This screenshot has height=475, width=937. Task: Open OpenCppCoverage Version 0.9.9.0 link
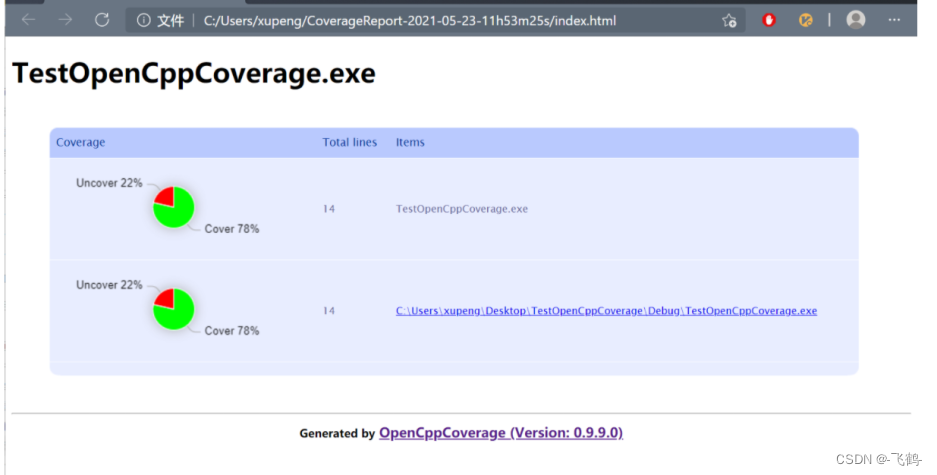tap(501, 433)
